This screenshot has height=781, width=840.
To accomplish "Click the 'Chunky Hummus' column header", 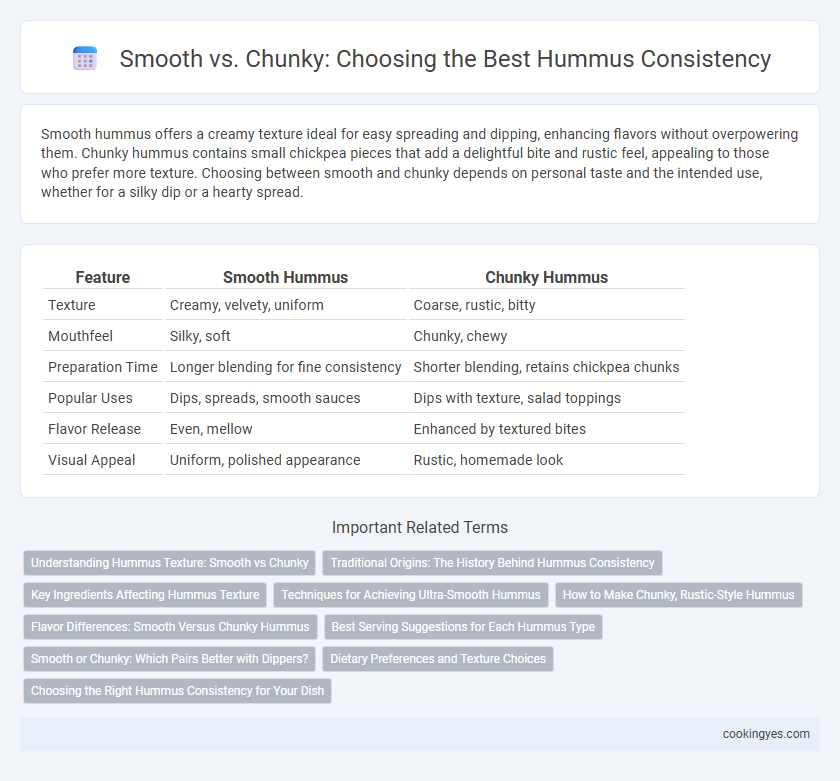I will [546, 277].
